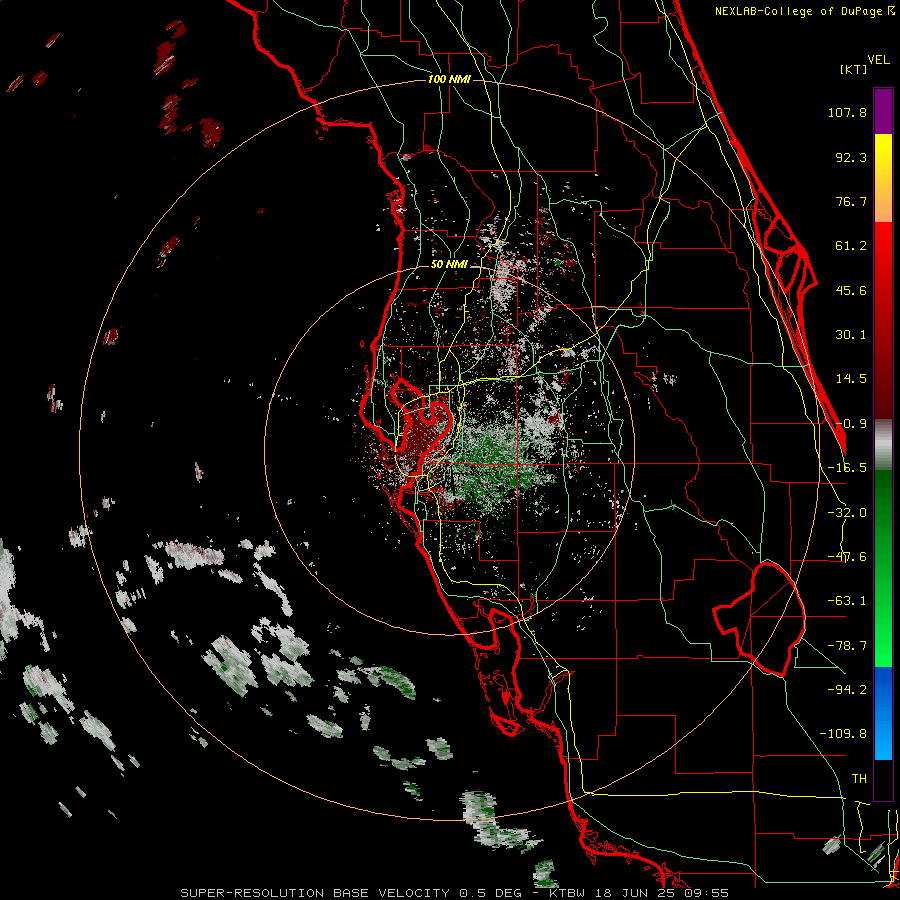This screenshot has height=900, width=900.
Task: Click the 100 NMI range ring label
Action: (449, 79)
